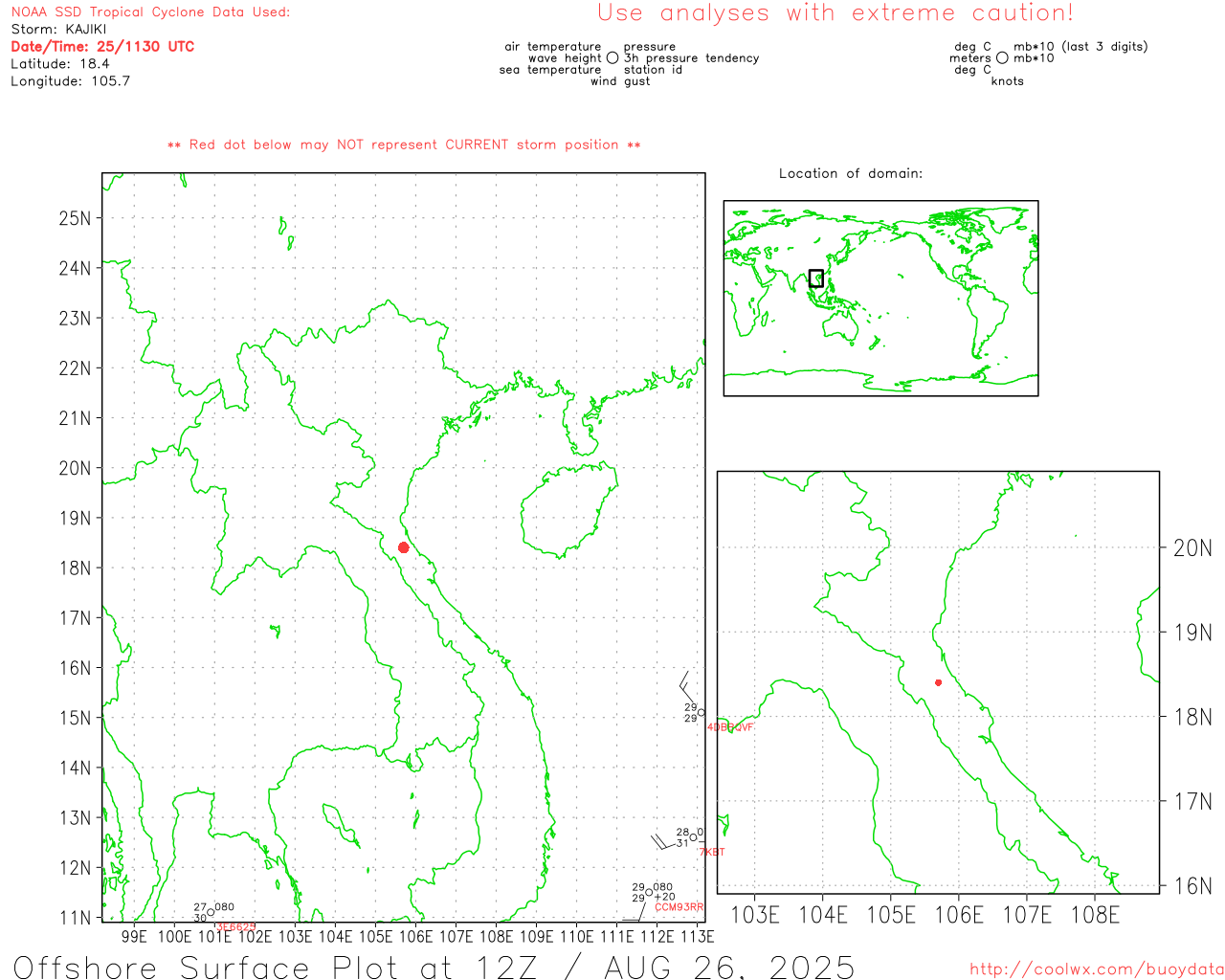Click '11N' latitude label on main map

click(75, 918)
